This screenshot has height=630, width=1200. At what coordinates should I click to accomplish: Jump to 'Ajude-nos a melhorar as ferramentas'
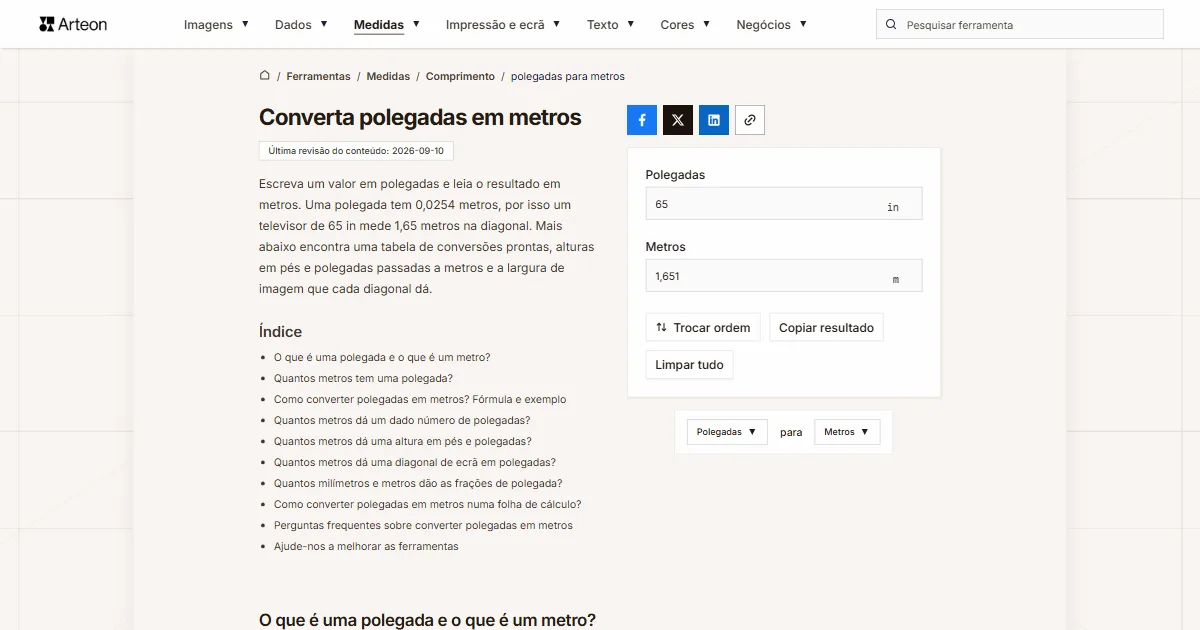pyautogui.click(x=366, y=546)
